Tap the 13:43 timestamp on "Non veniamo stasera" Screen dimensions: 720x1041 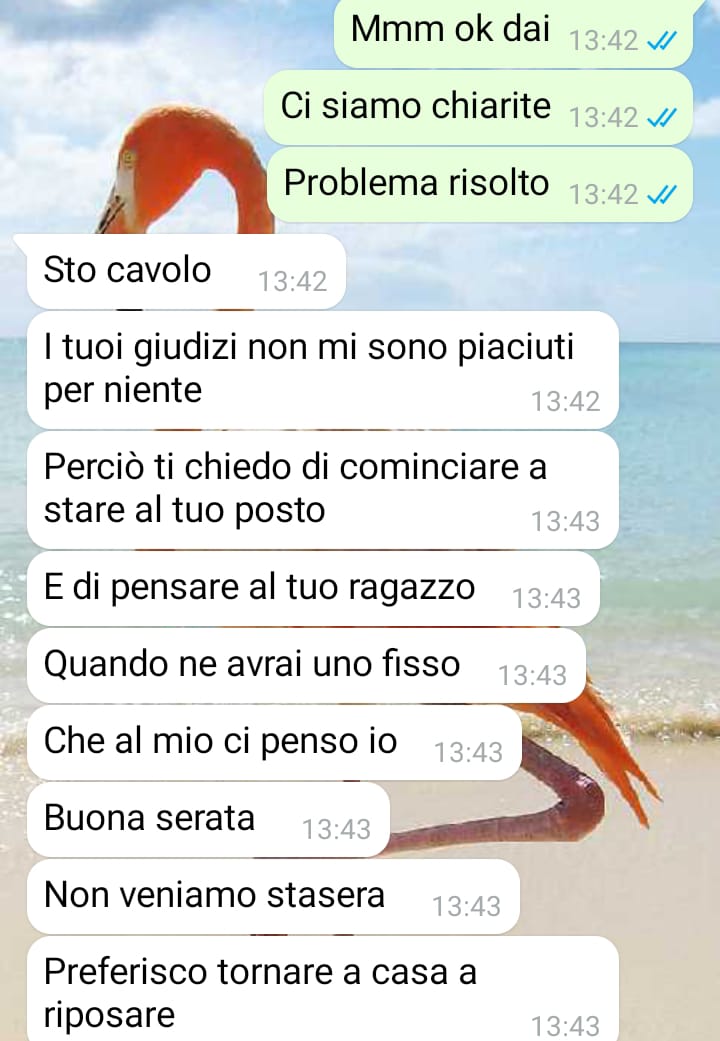[x=466, y=906]
